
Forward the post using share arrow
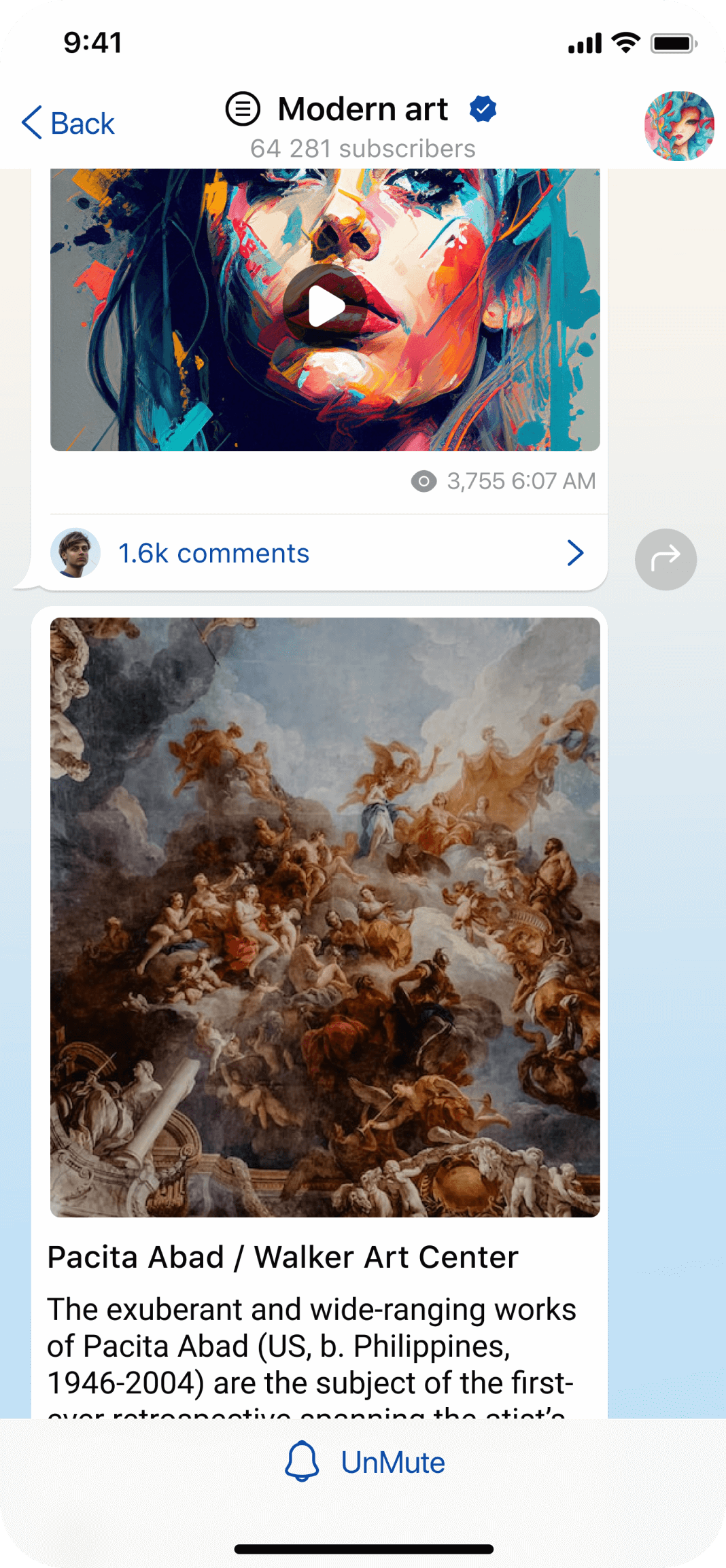coord(665,559)
